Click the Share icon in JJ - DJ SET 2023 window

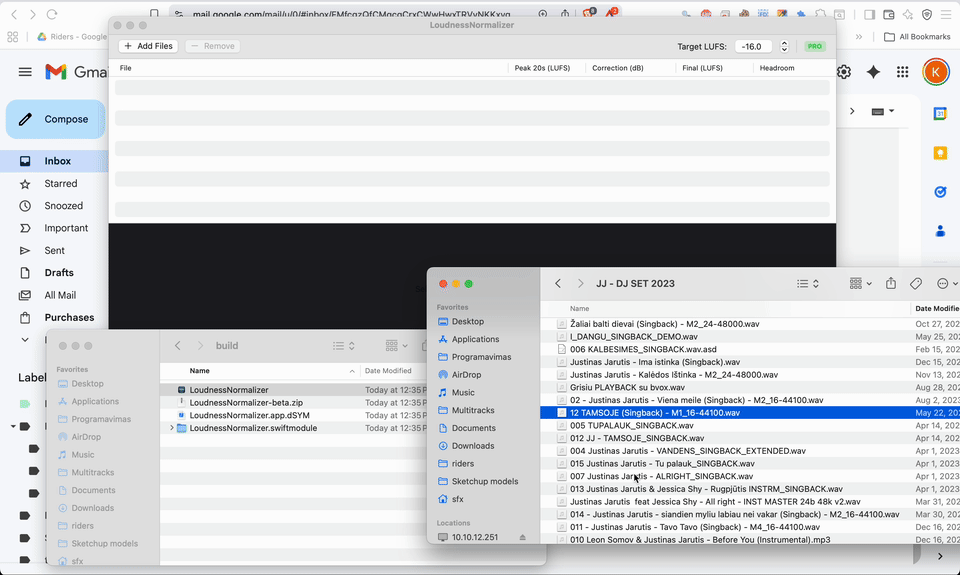[891, 284]
